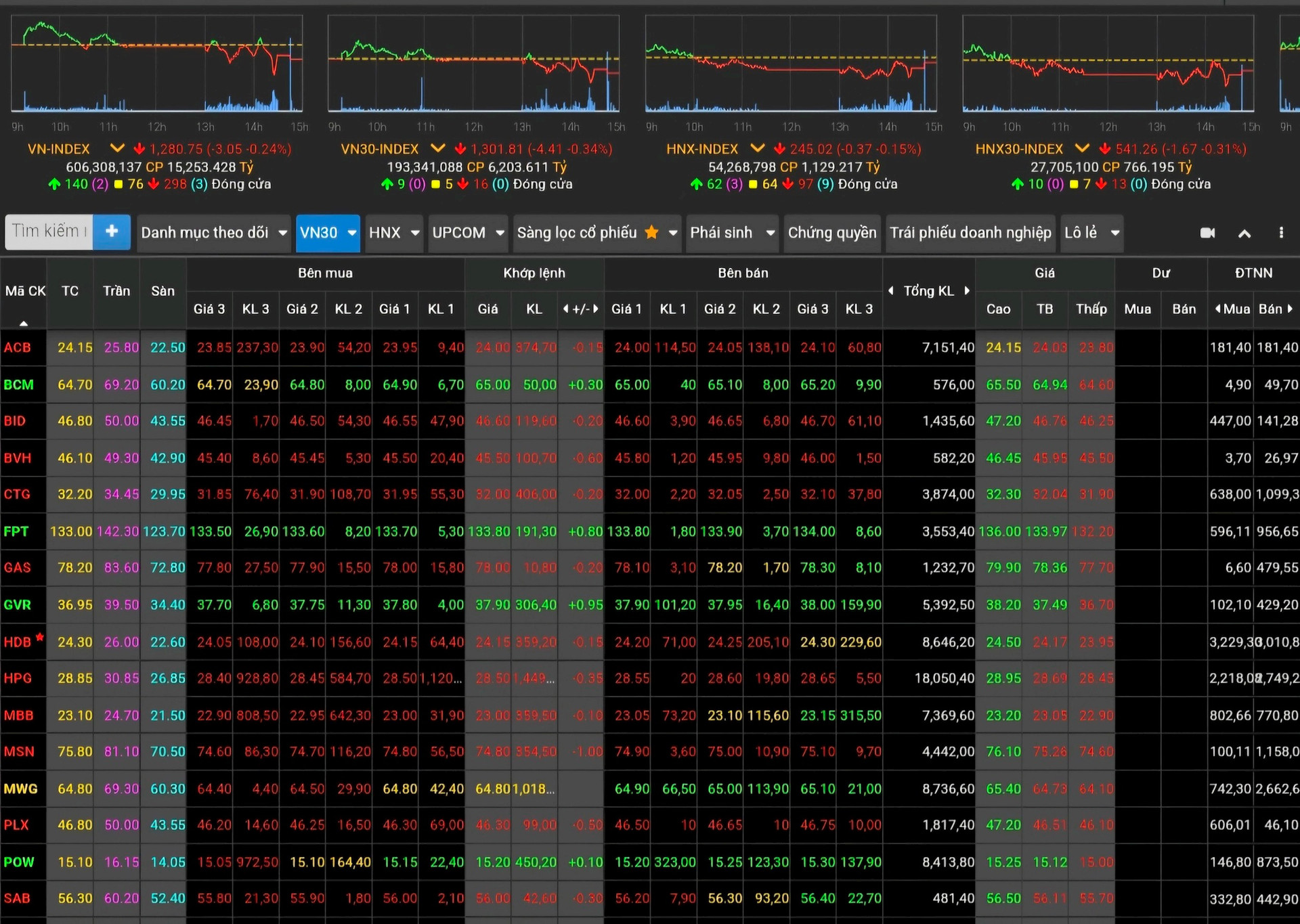The image size is (1300, 924).
Task: Select the SAB stock symbol
Action: tap(17, 898)
